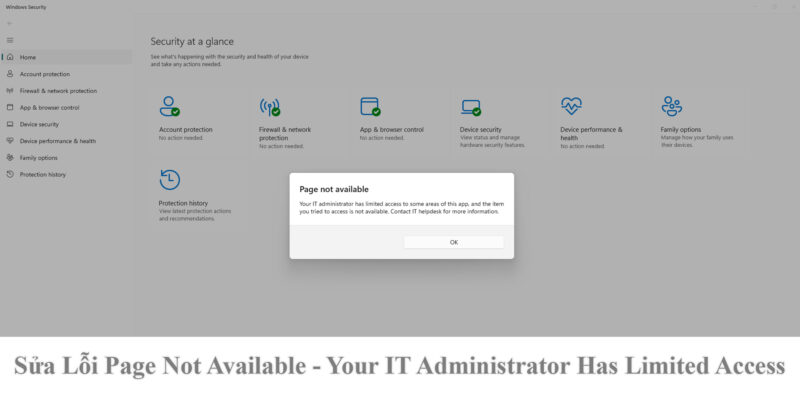Open the Account protection tile icon
The image size is (800, 400).
(169, 106)
